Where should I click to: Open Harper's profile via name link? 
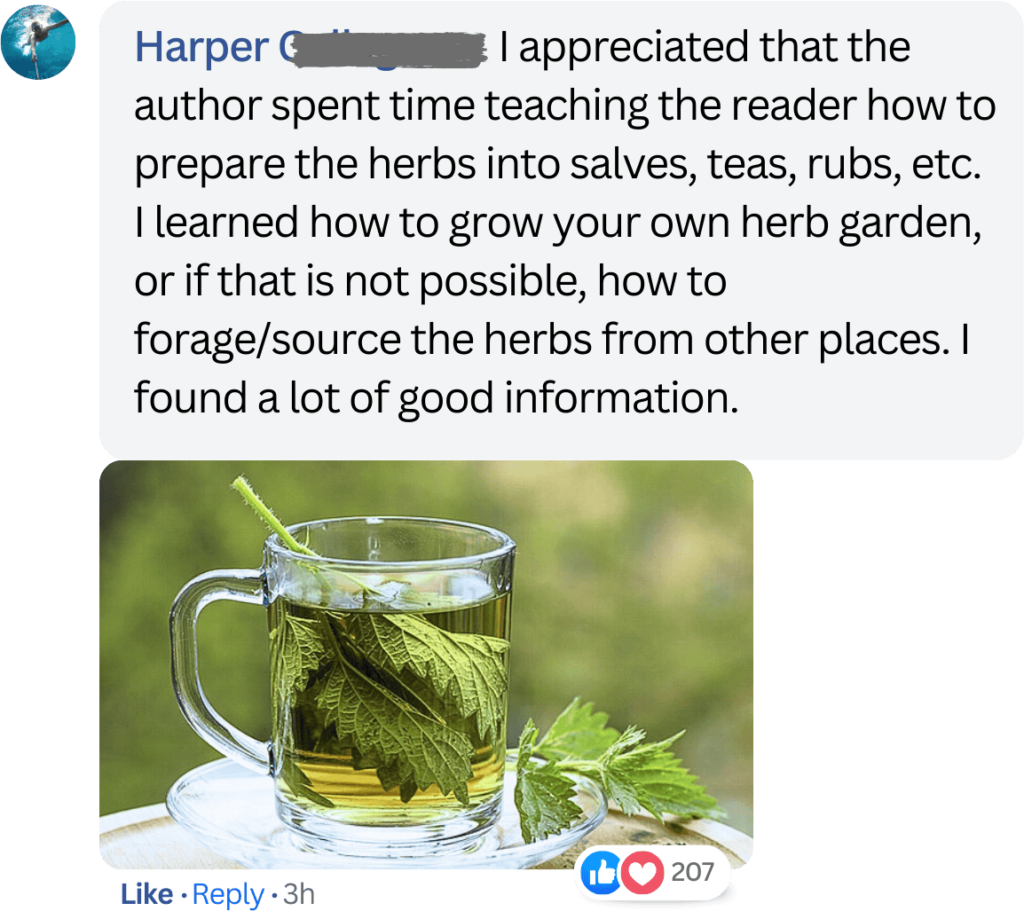click(310, 47)
